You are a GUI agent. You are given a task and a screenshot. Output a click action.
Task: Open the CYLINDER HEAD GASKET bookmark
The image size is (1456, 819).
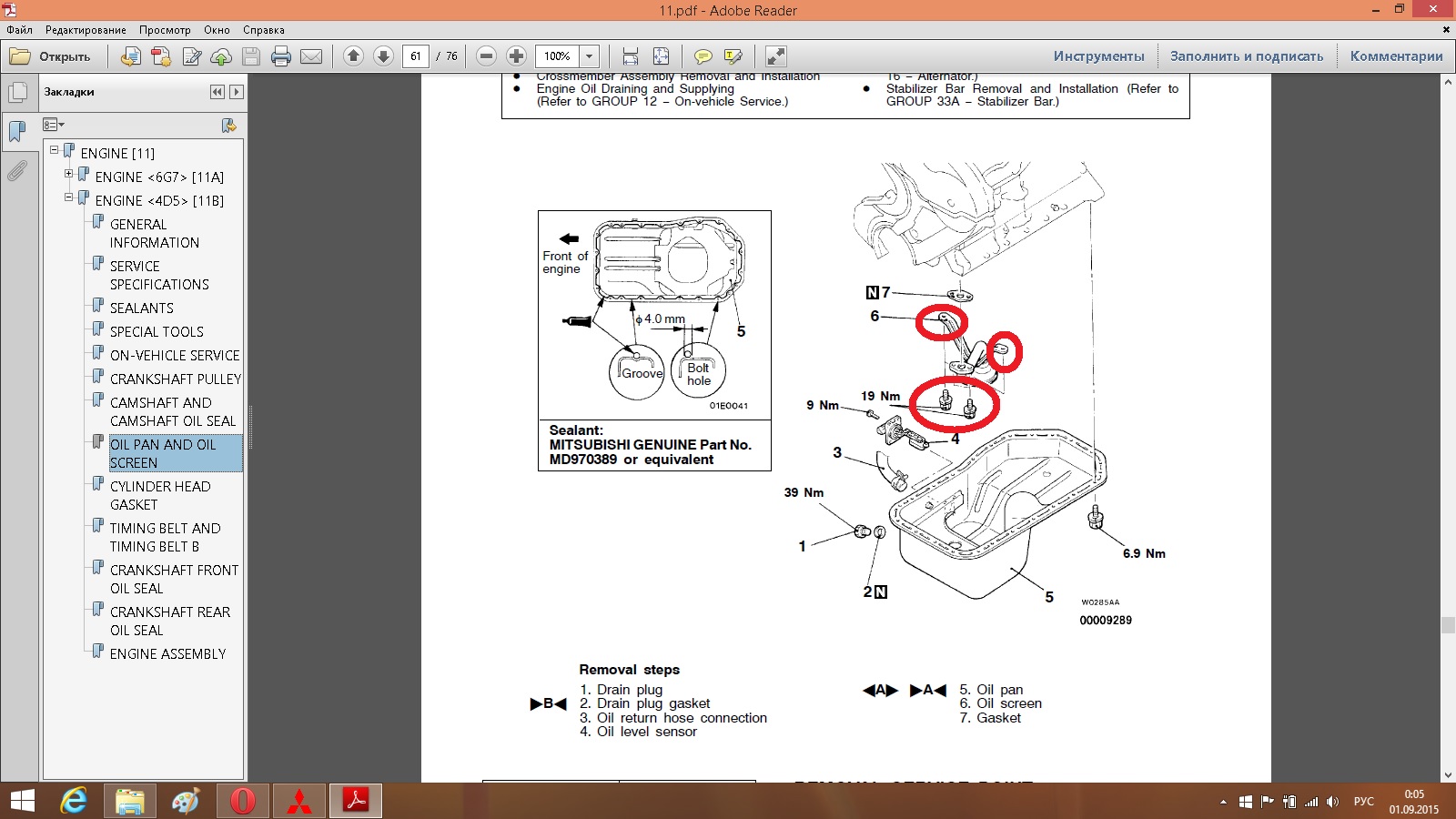coord(160,495)
